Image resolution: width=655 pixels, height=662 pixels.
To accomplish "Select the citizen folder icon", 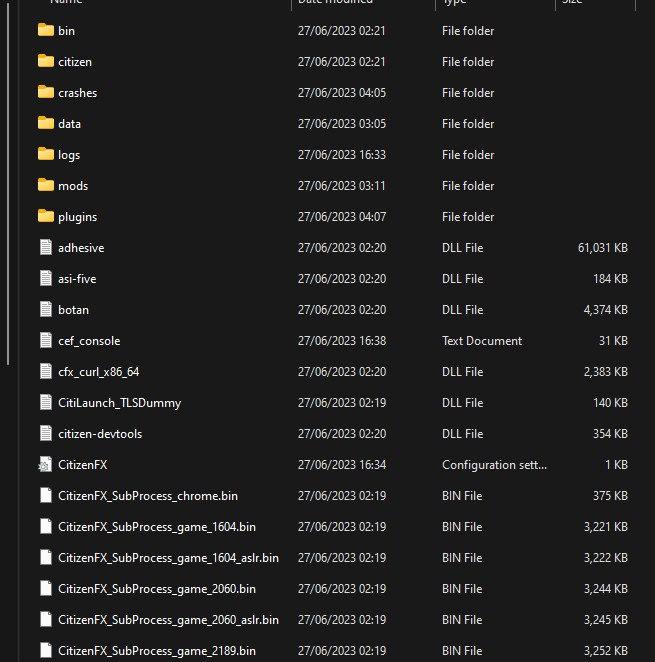I will (45, 61).
